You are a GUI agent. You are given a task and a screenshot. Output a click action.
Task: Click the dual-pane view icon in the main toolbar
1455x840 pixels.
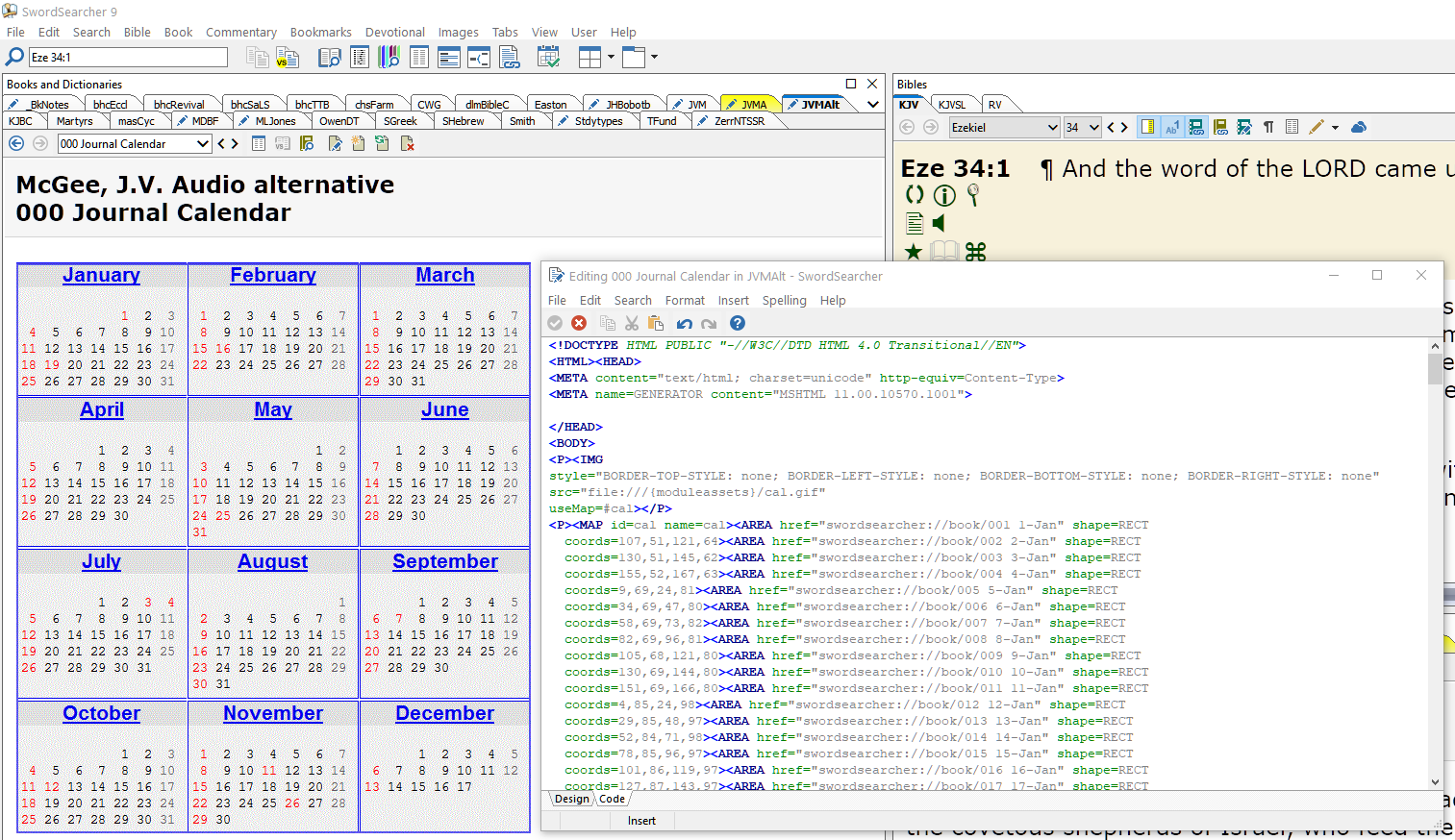(419, 58)
